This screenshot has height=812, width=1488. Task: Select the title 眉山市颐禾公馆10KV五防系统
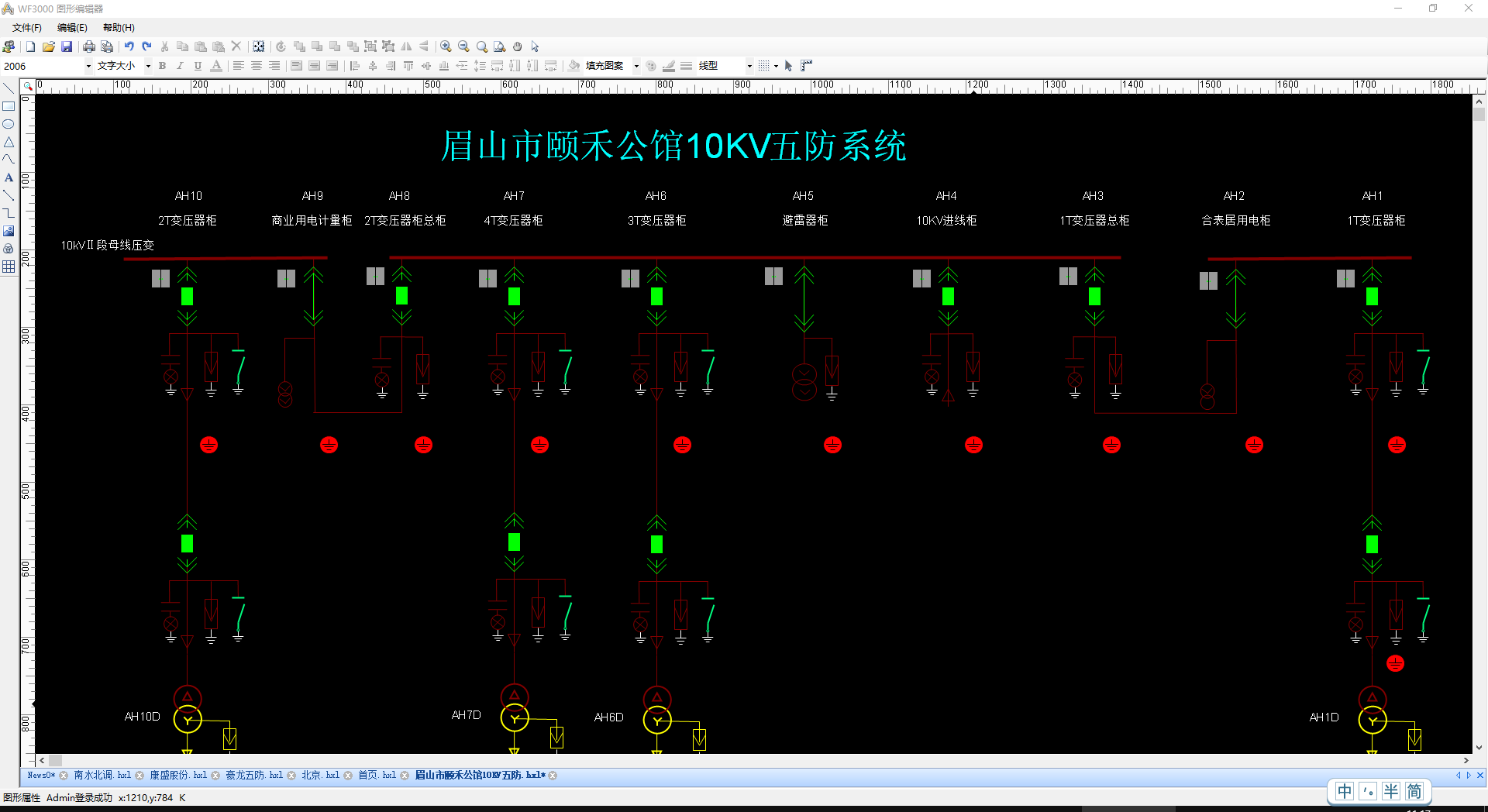click(673, 146)
